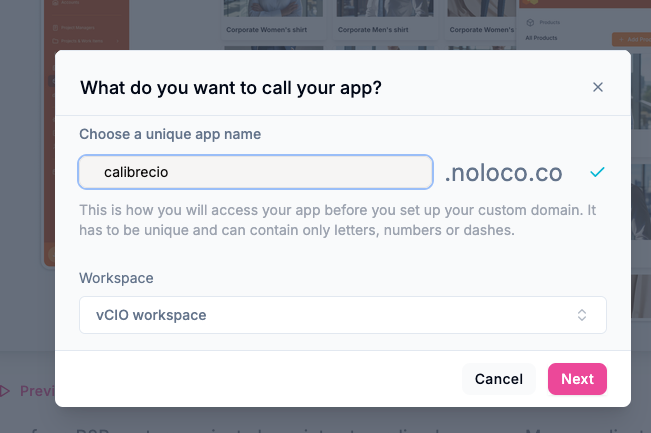Click the Workspace field label
This screenshot has width=651, height=433.
point(117,278)
